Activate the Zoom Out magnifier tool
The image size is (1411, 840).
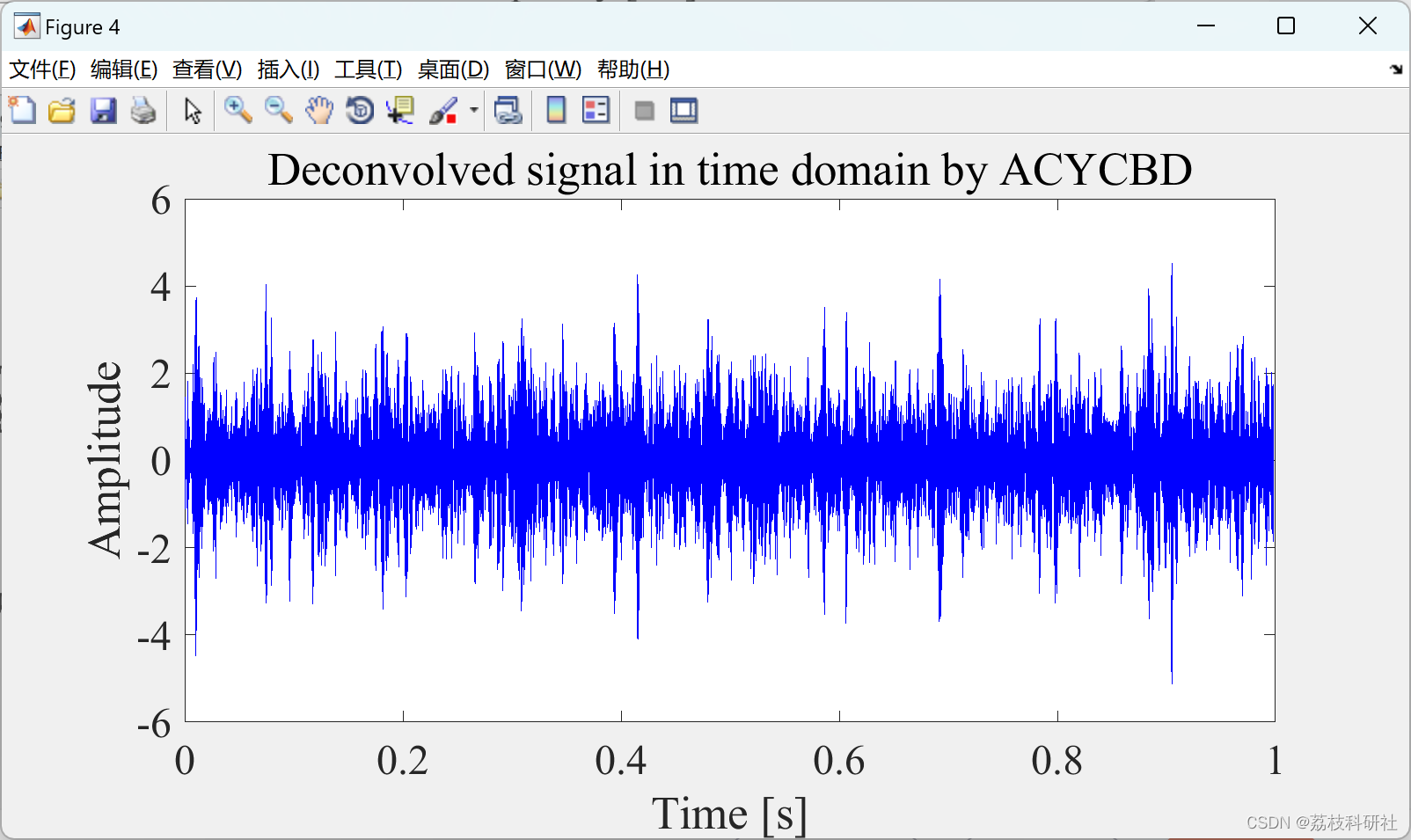pyautogui.click(x=278, y=111)
